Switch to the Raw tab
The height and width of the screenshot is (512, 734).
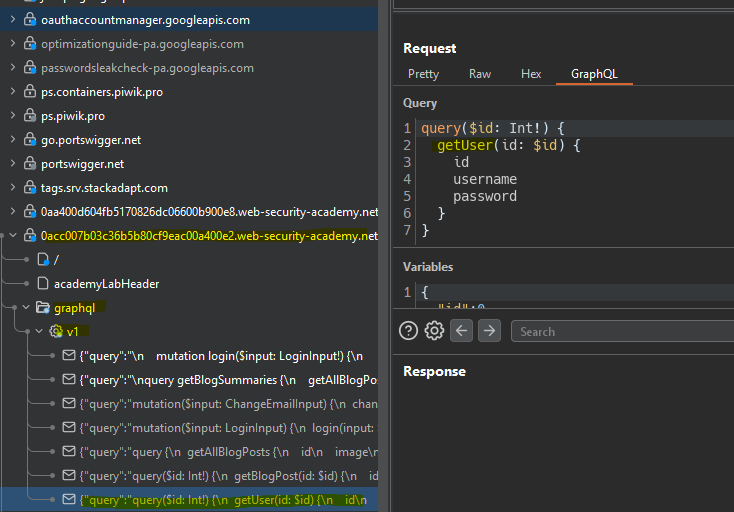tap(480, 74)
